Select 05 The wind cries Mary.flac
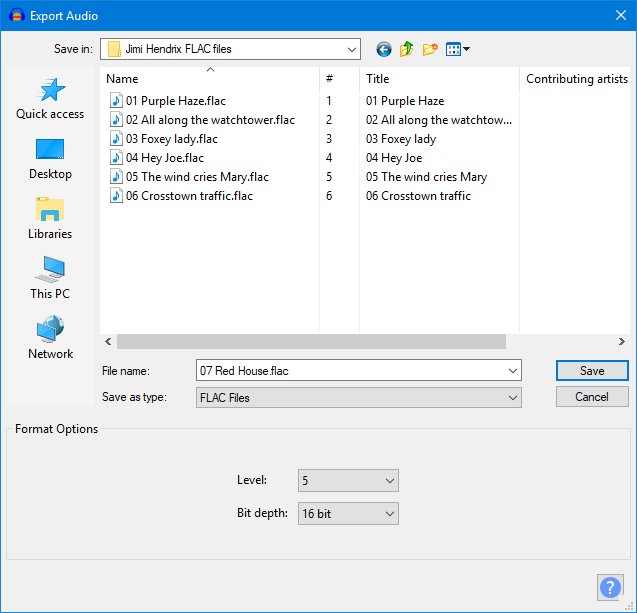The image size is (637, 613). pos(197,177)
